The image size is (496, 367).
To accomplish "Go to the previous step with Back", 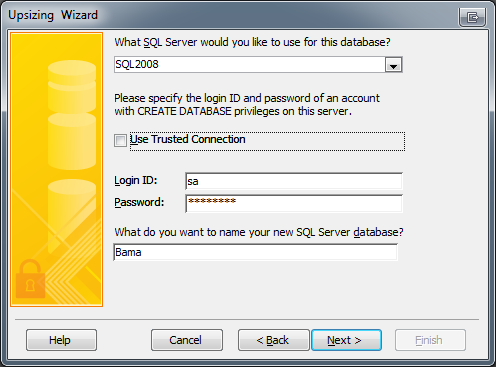I will pyautogui.click(x=274, y=340).
